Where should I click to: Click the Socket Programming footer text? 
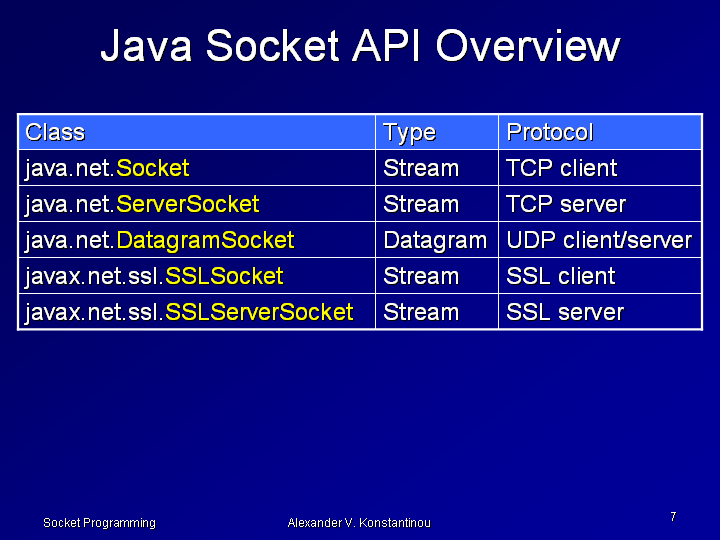(99, 523)
